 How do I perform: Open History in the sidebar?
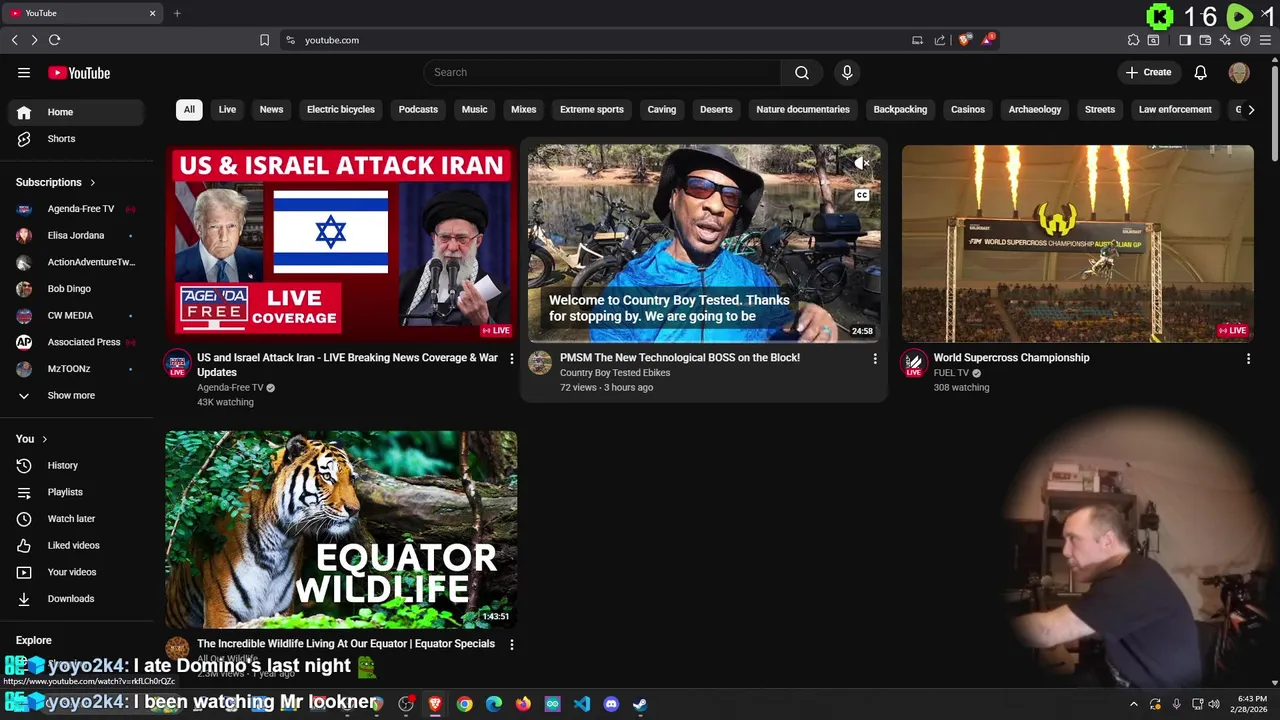point(76,465)
